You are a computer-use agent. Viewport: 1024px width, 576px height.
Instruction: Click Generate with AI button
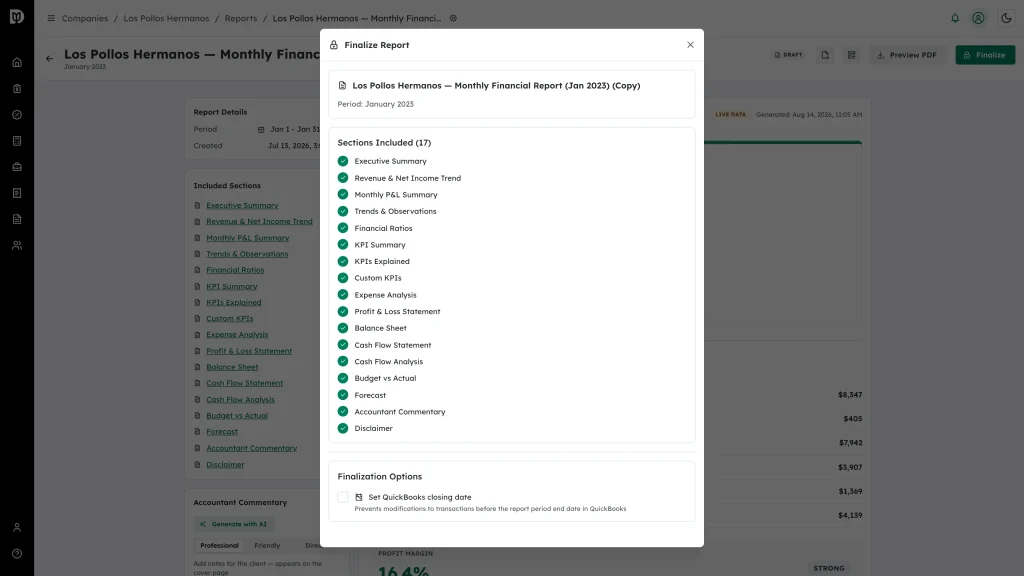coord(234,524)
